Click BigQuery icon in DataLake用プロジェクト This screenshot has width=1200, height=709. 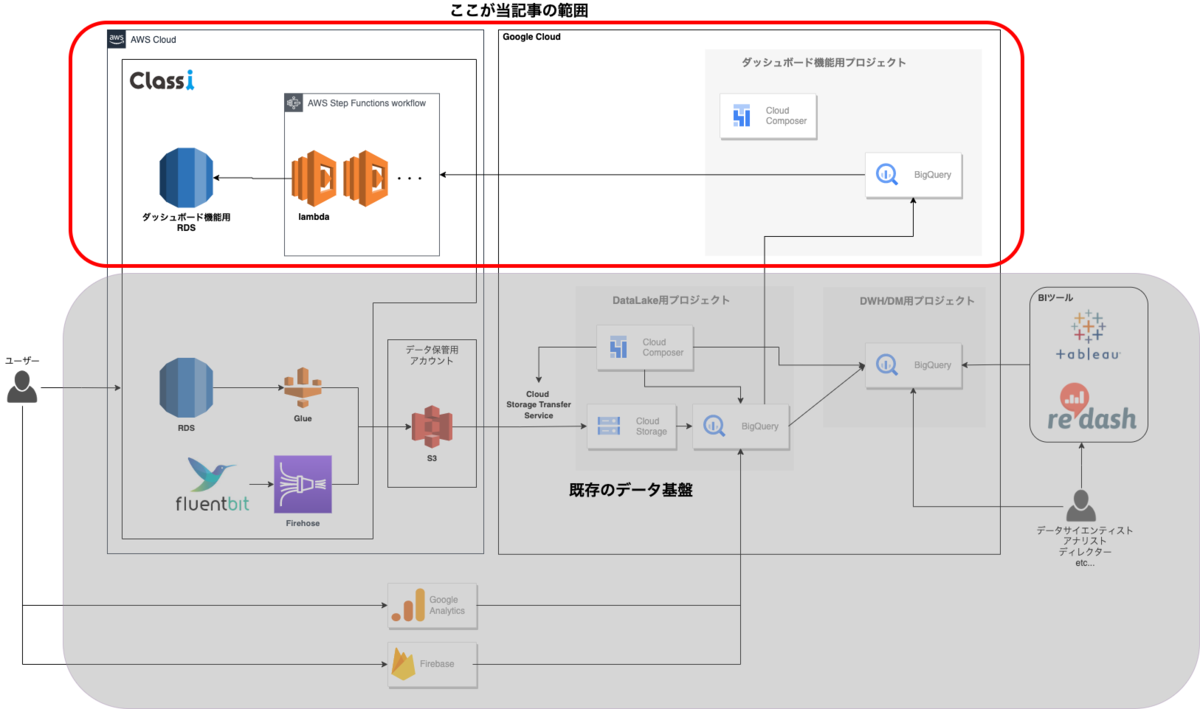pyautogui.click(x=714, y=426)
